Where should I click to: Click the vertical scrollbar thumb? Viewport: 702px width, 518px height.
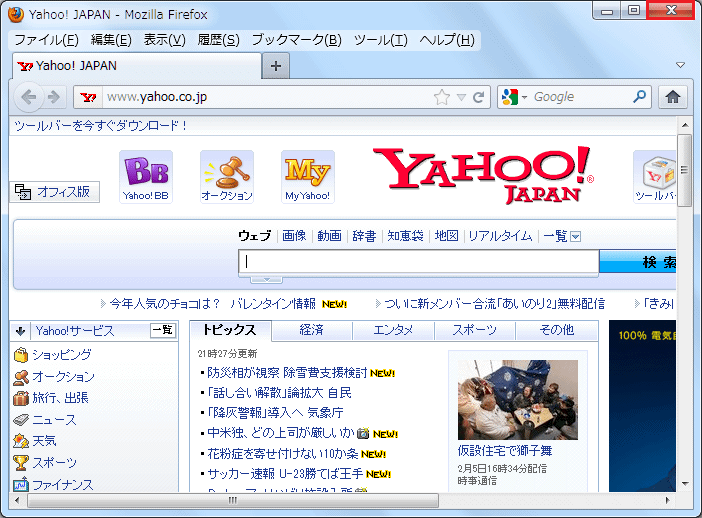coord(685,170)
